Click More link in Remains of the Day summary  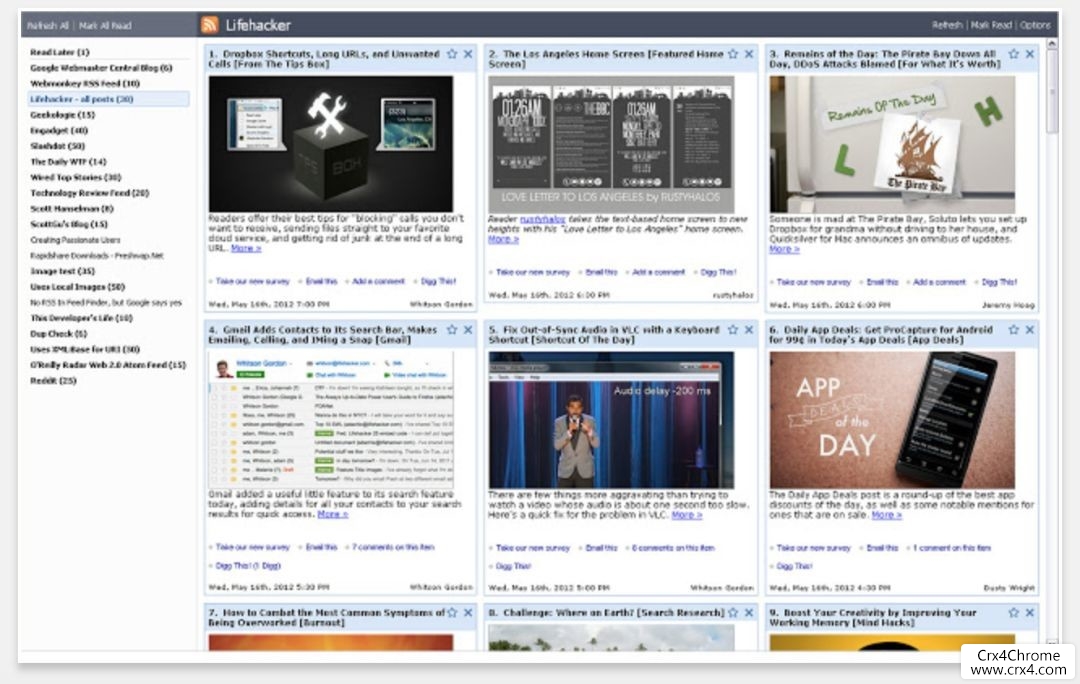785,249
